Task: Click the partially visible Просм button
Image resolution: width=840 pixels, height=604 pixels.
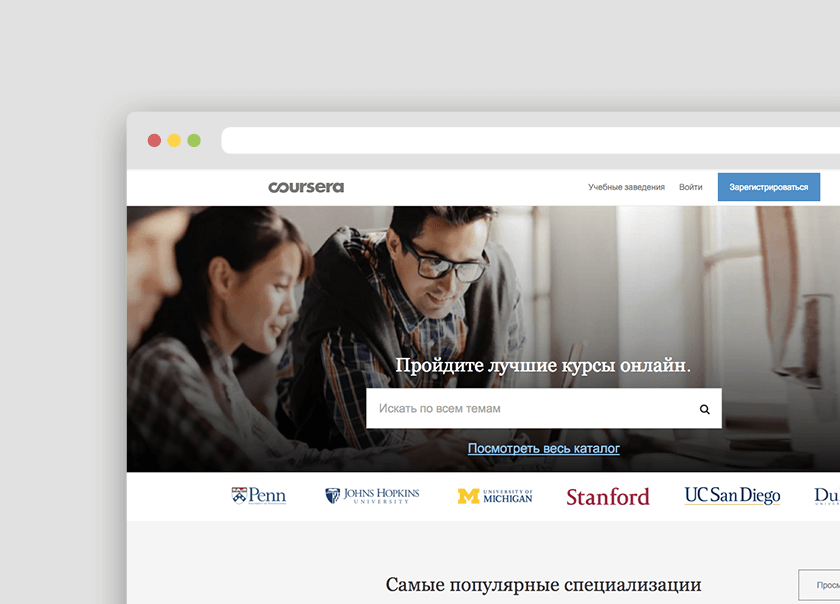Action: [819, 585]
